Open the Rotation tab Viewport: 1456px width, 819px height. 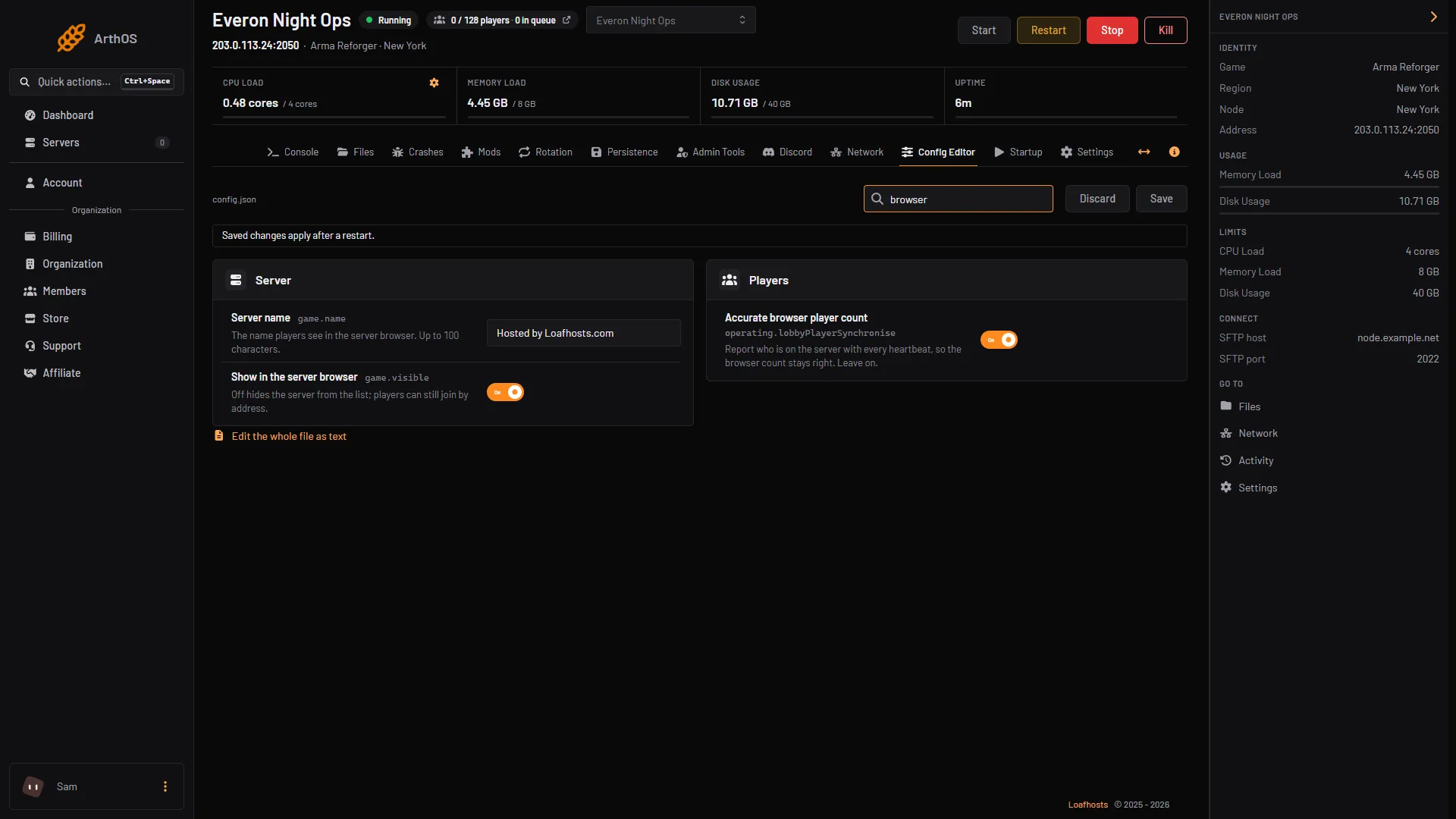point(545,152)
